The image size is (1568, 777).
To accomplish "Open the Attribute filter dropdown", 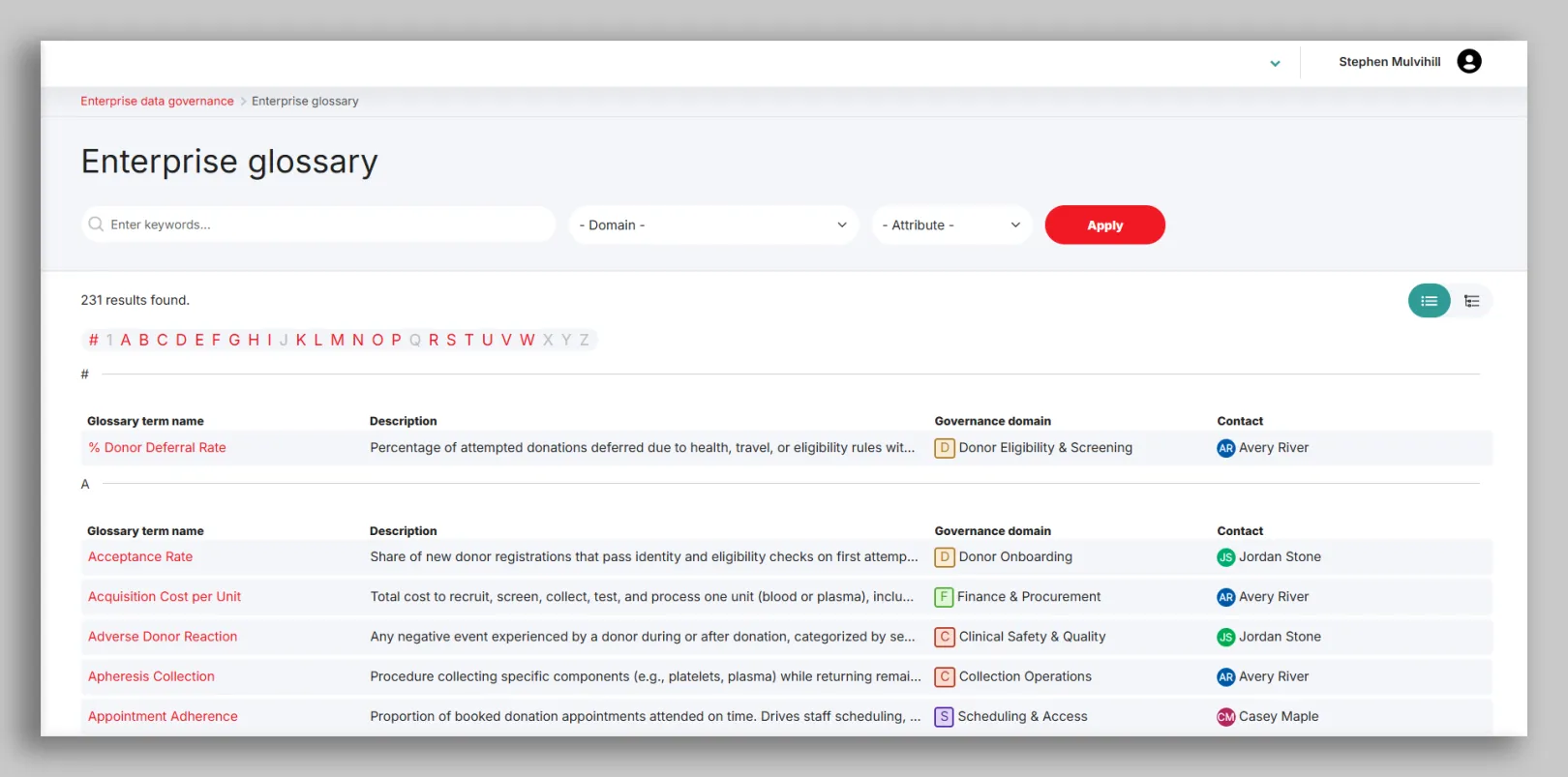I will tap(951, 225).
